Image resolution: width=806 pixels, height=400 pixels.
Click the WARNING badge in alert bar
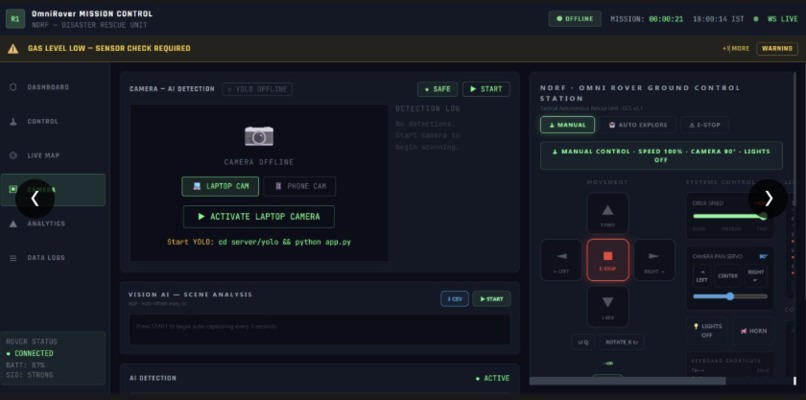(777, 49)
